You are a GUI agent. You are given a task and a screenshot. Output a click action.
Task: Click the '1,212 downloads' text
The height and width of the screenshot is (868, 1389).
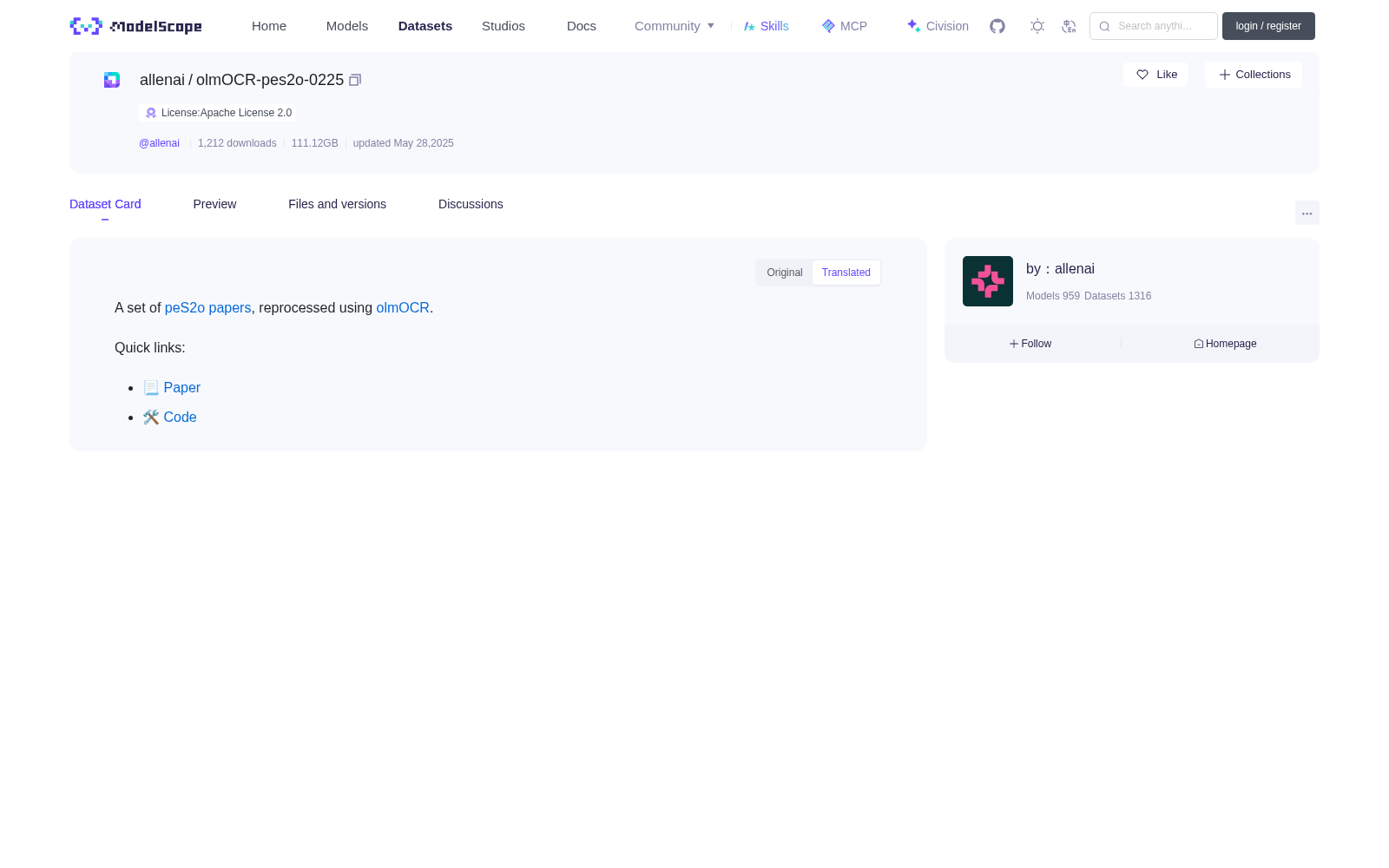[237, 143]
